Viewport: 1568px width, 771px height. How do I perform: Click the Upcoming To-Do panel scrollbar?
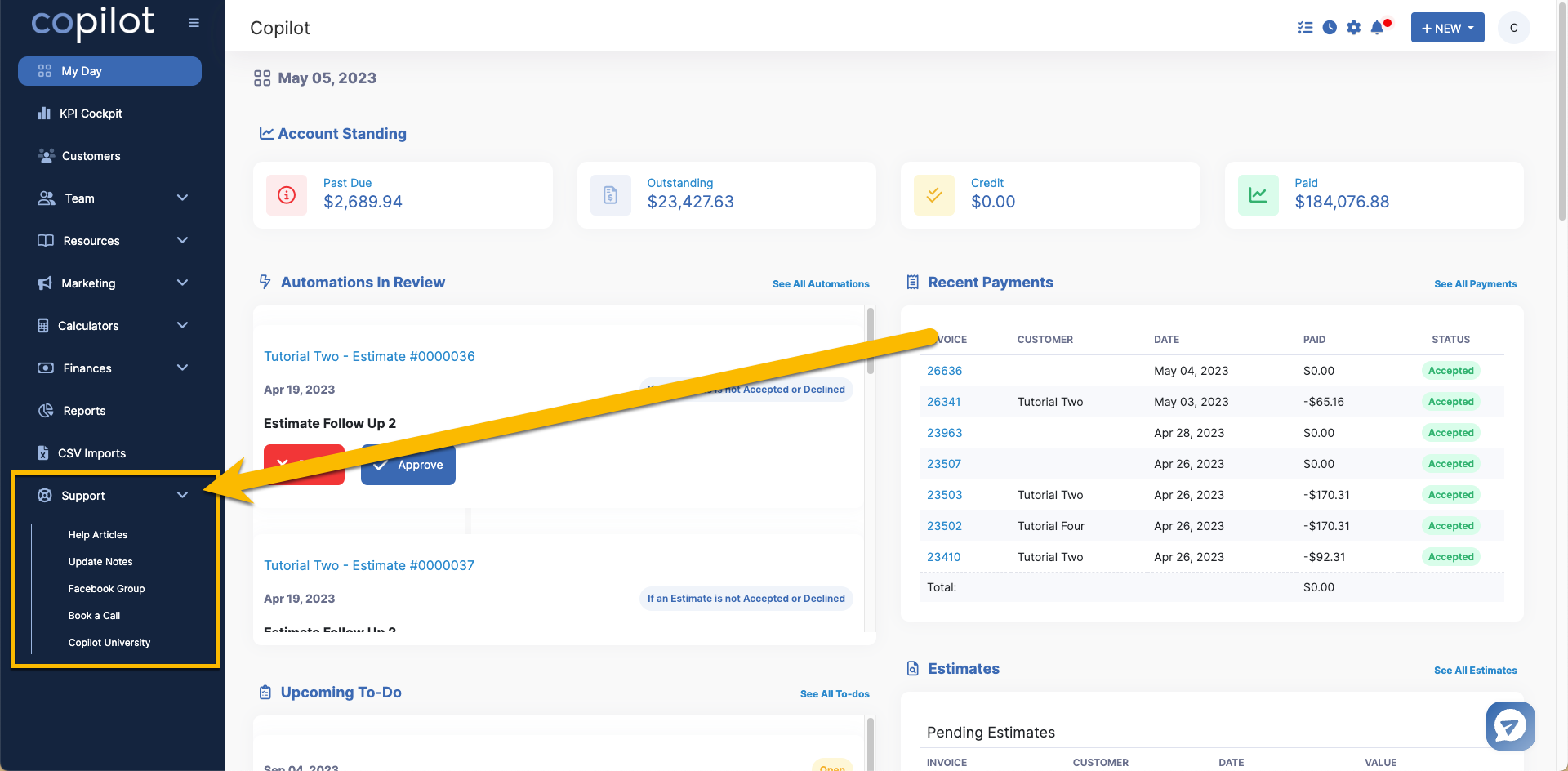coord(871,743)
